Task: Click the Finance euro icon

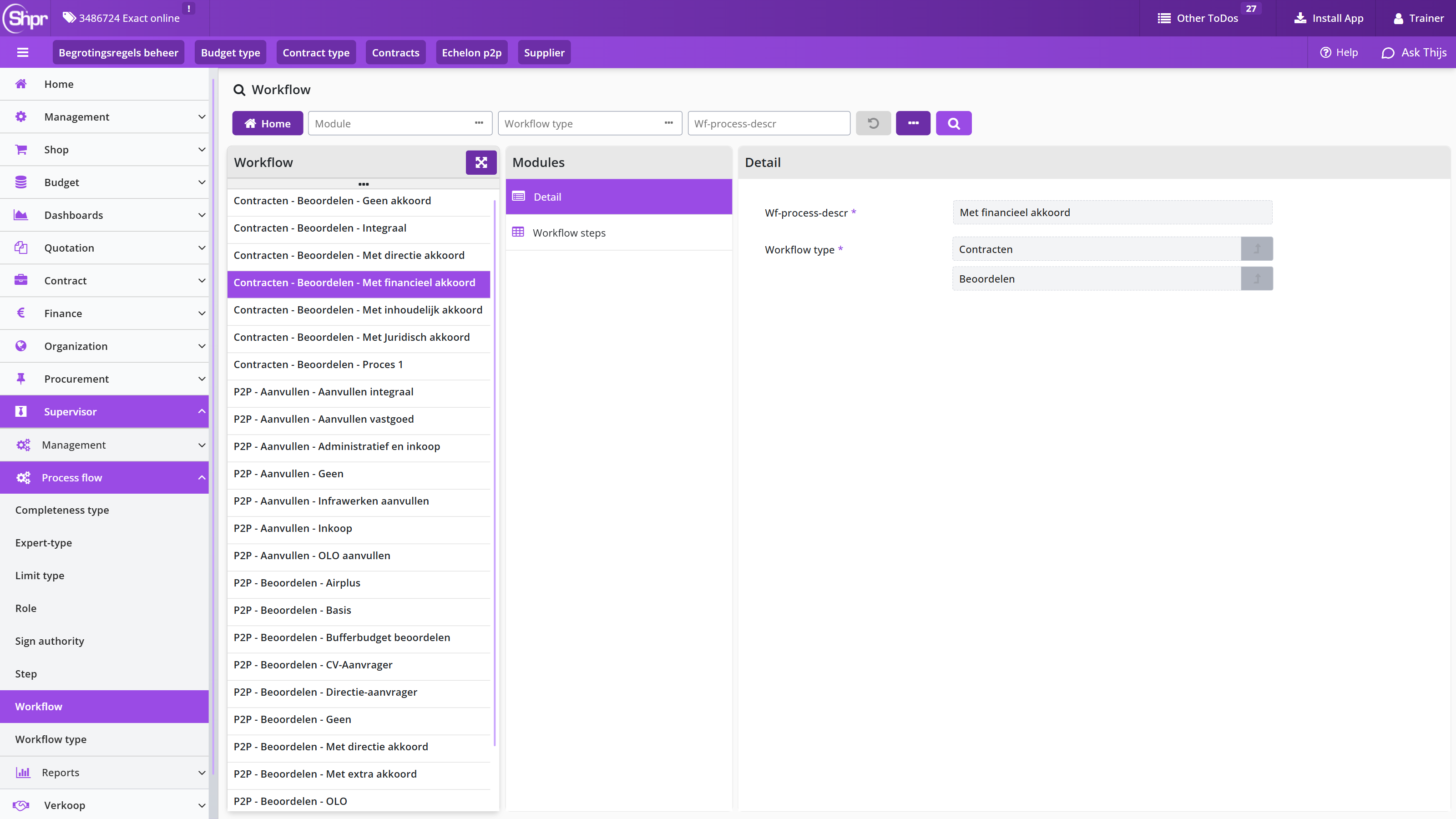Action: tap(21, 313)
